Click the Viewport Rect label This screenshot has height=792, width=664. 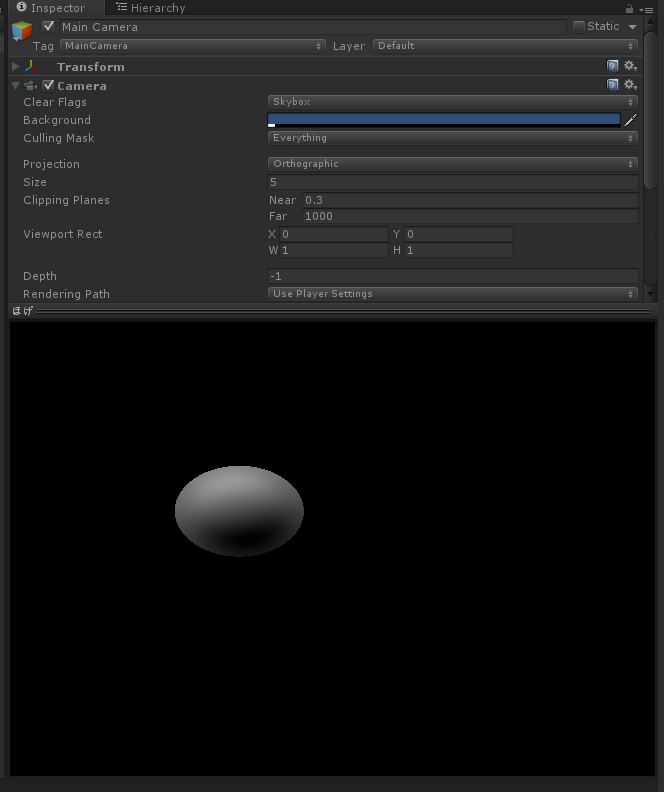(63, 234)
